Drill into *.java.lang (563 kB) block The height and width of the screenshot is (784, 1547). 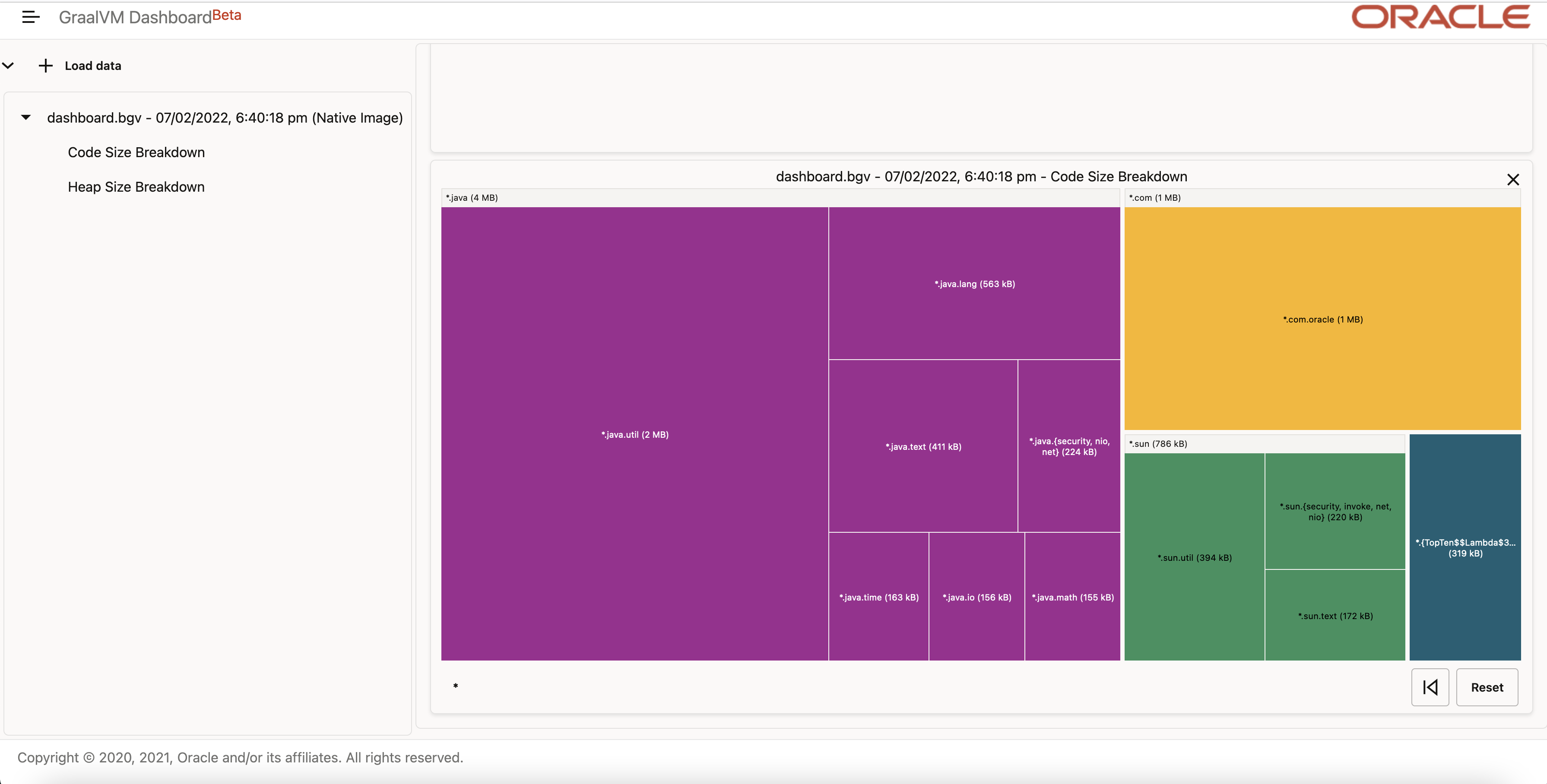(x=975, y=283)
